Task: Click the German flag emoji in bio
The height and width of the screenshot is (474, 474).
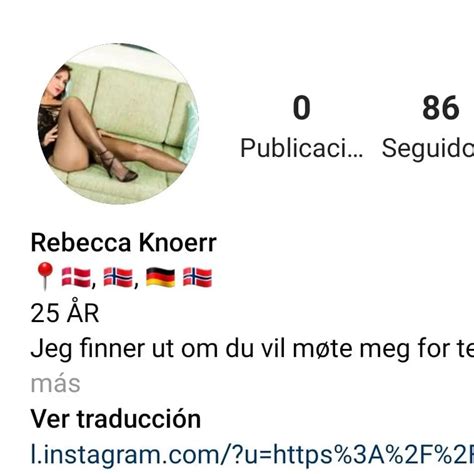Action: [160, 277]
